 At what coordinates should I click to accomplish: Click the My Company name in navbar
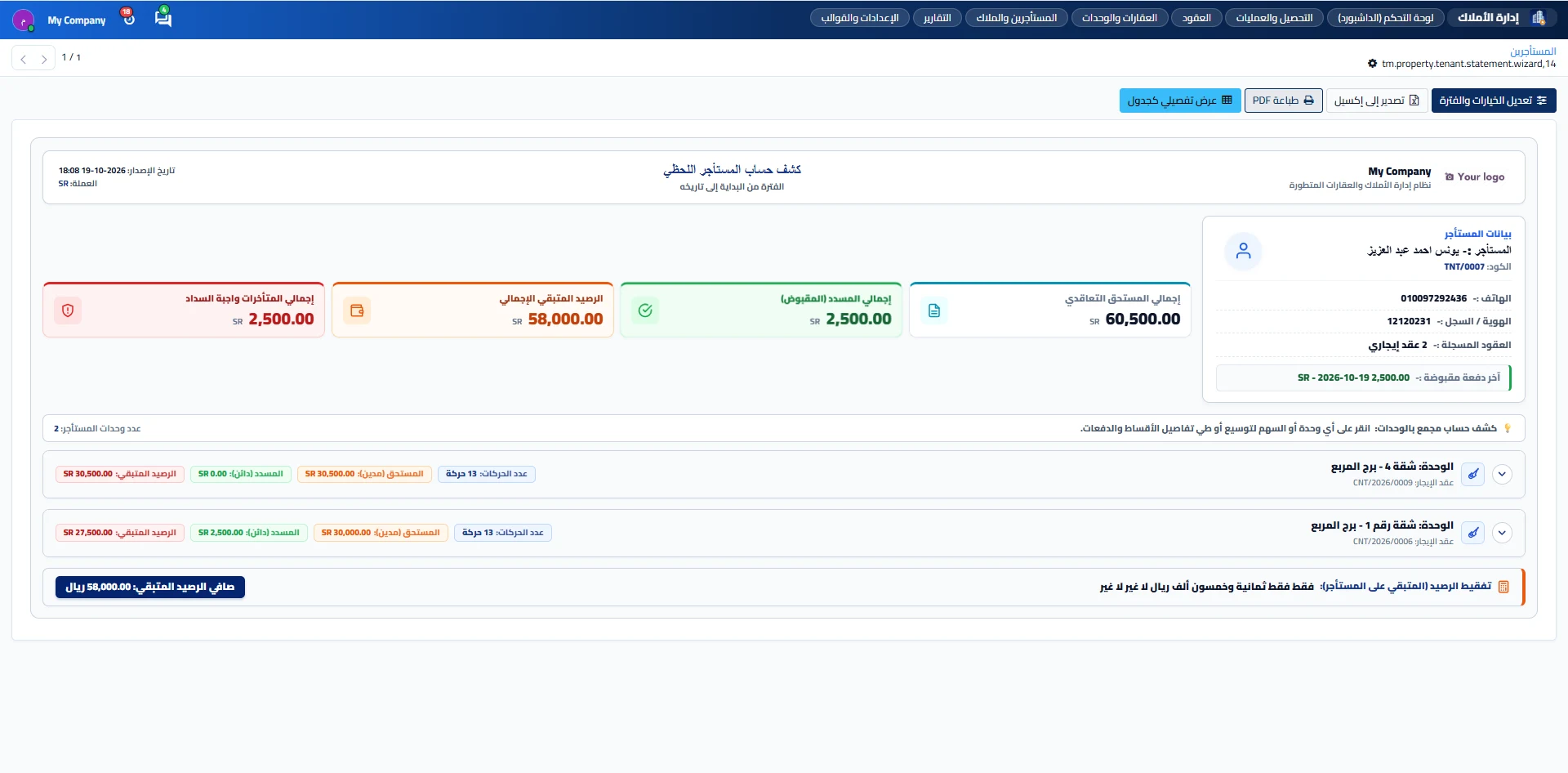(x=77, y=20)
